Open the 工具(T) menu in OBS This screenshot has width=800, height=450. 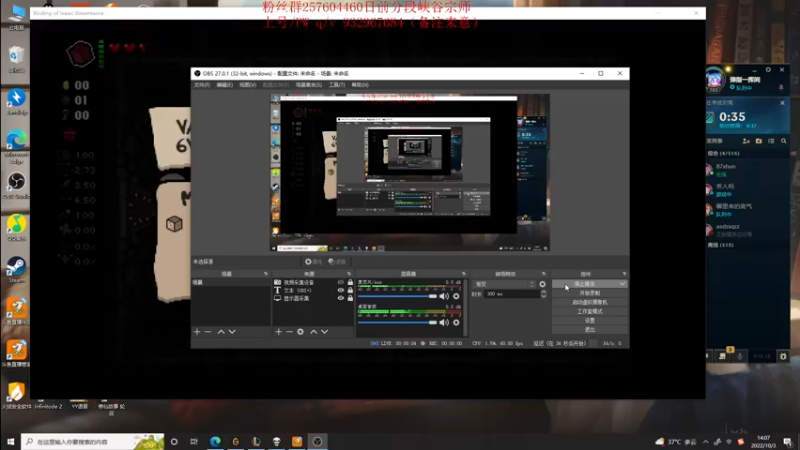[336, 85]
